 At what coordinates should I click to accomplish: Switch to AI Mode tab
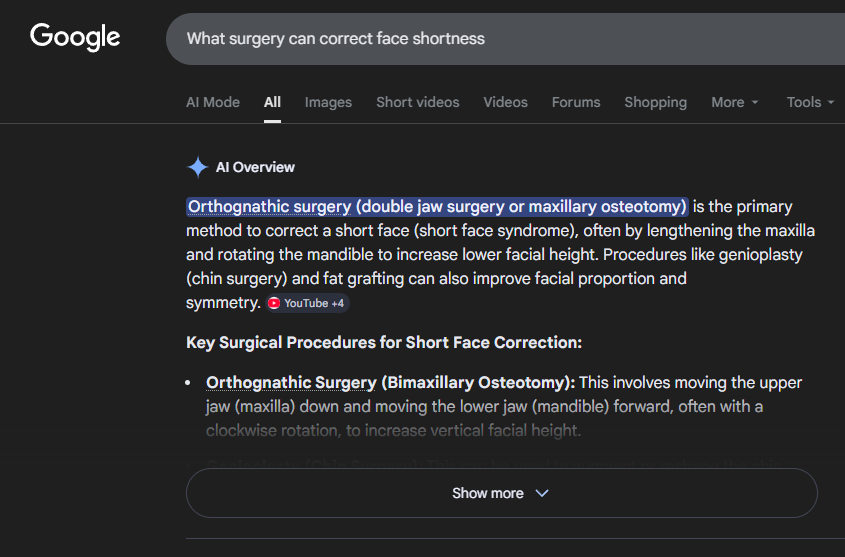(x=213, y=102)
